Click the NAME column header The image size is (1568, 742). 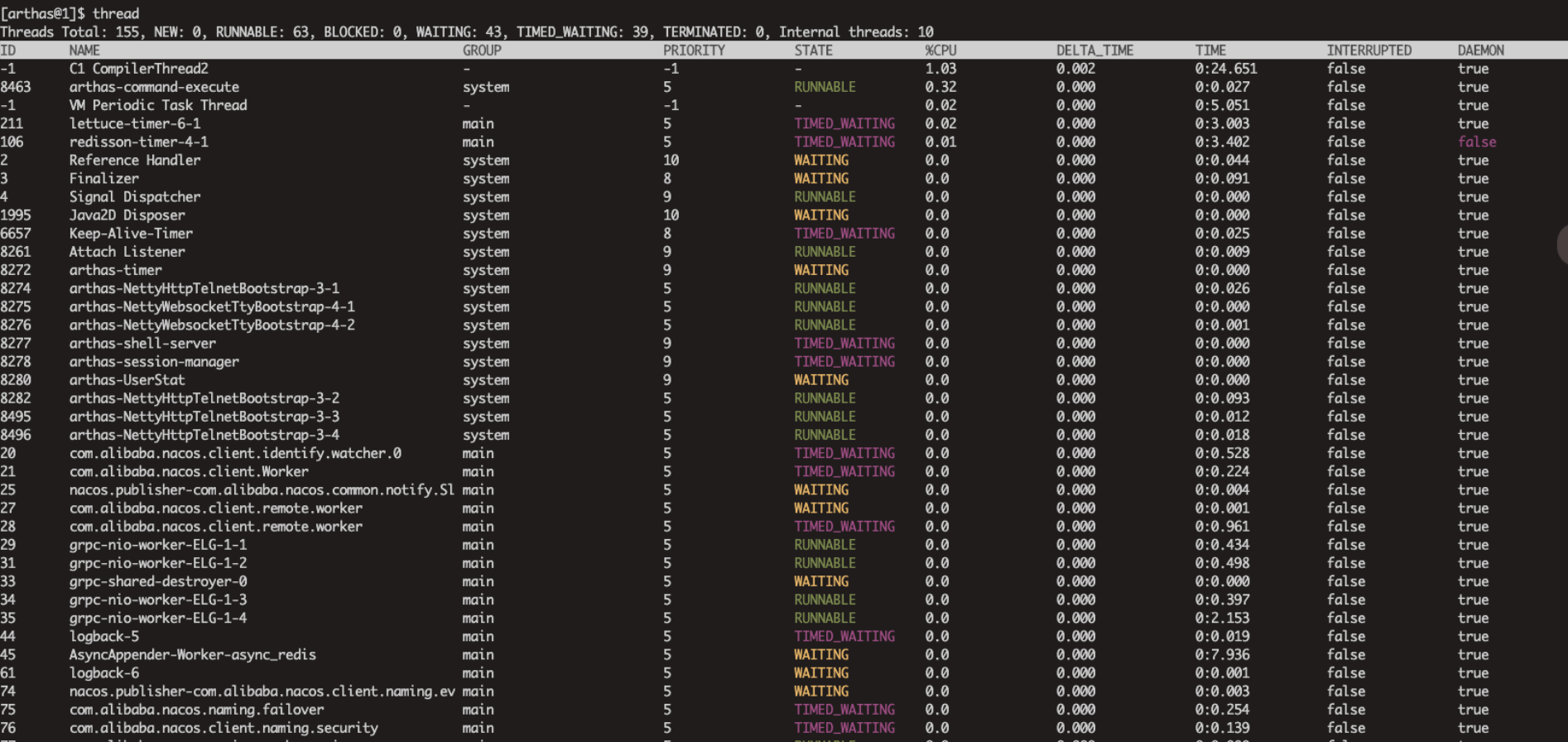[x=84, y=51]
